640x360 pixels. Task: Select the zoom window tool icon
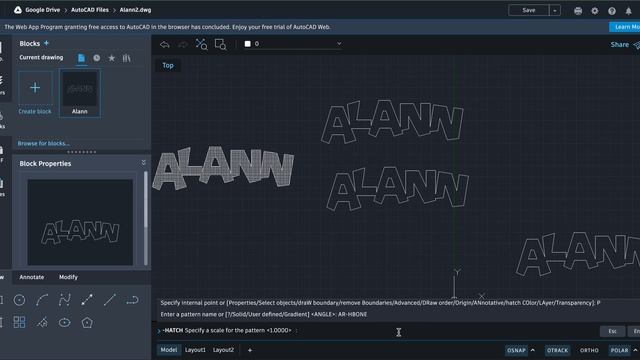click(x=220, y=44)
